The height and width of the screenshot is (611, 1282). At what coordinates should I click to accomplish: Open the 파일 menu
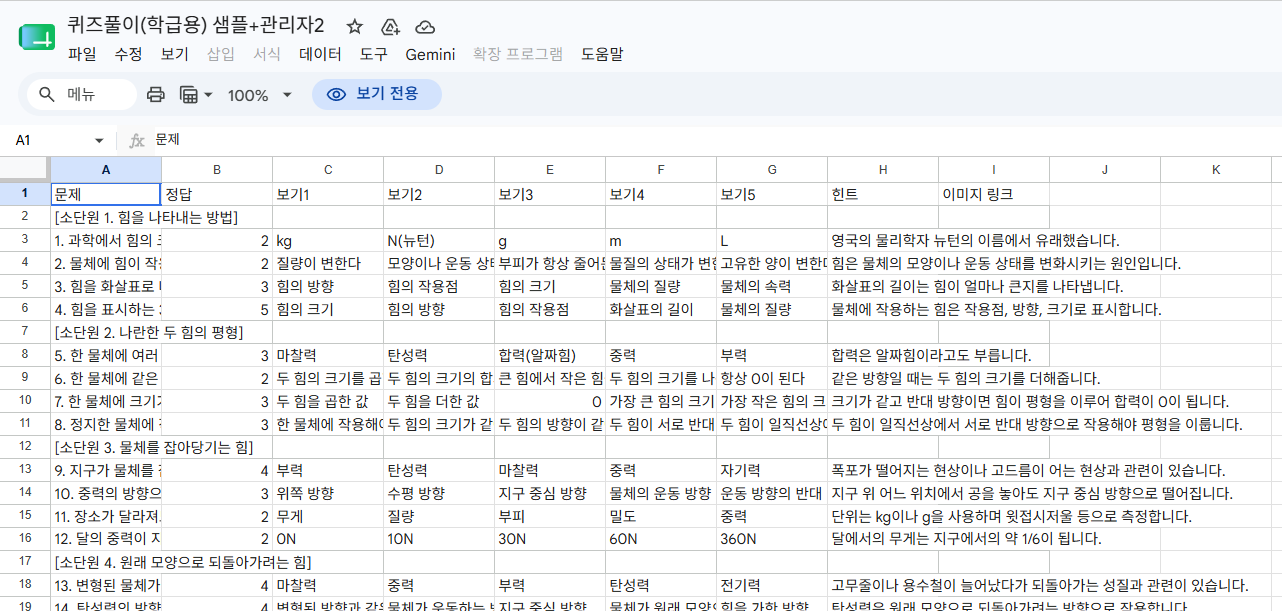tap(82, 54)
